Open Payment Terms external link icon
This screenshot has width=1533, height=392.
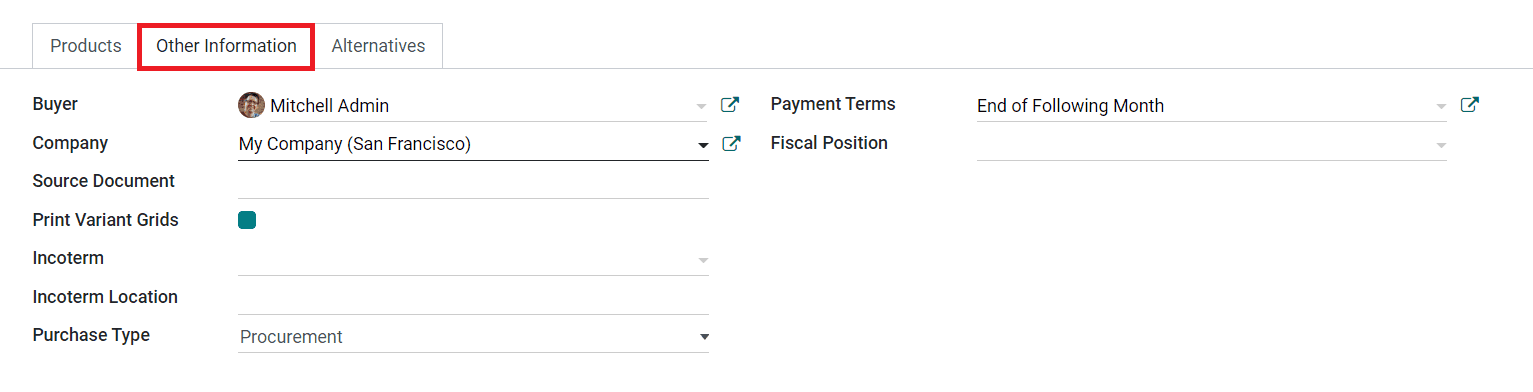(1470, 105)
